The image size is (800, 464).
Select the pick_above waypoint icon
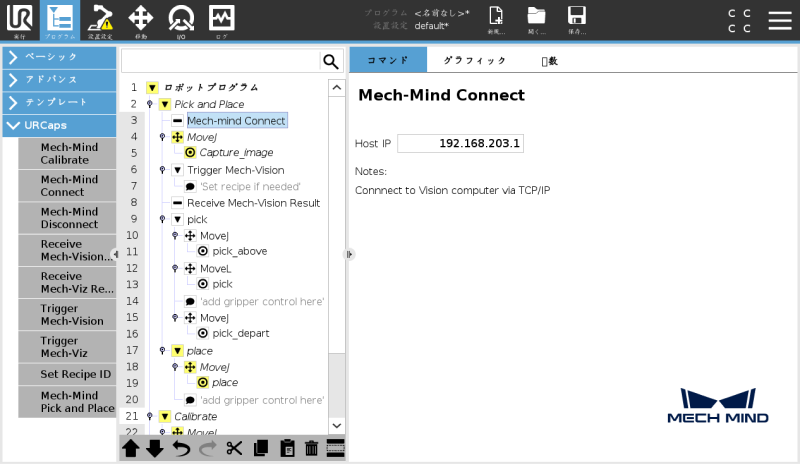pyautogui.click(x=203, y=251)
